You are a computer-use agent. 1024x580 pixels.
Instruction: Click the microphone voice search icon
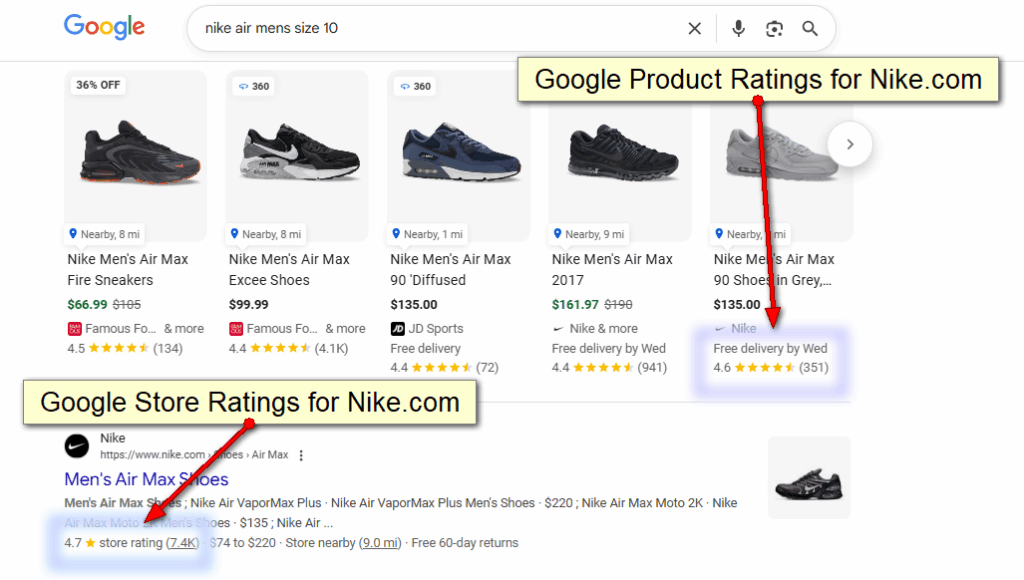[738, 28]
